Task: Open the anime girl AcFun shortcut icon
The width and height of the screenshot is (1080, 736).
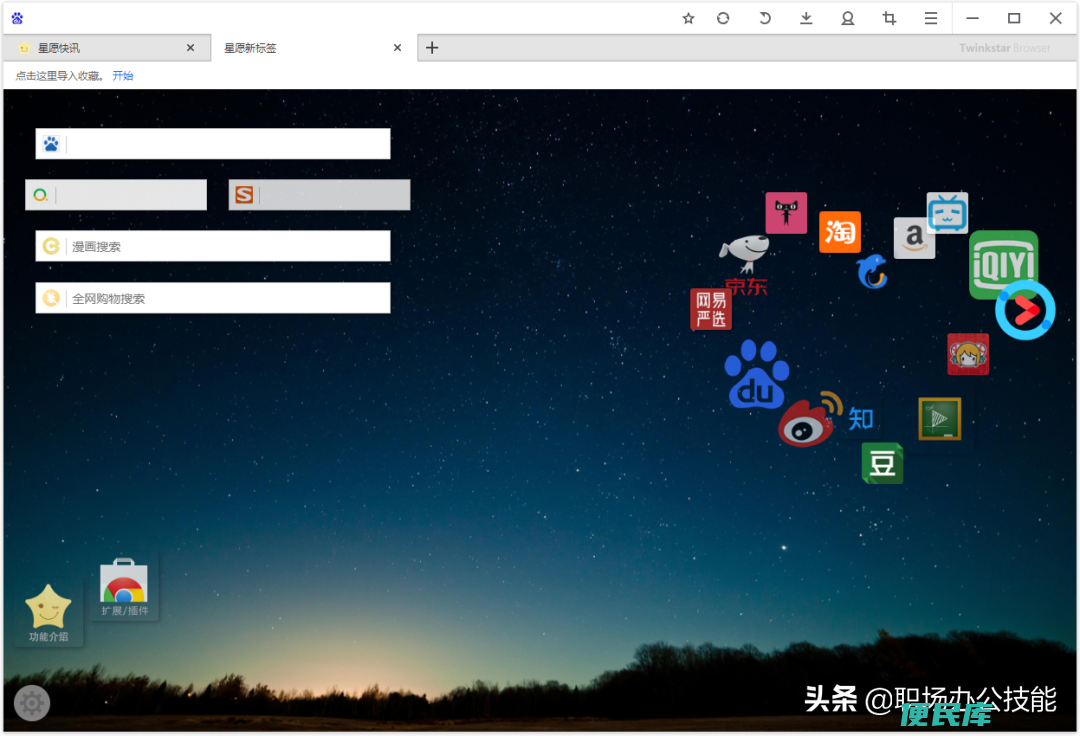Action: 968,354
